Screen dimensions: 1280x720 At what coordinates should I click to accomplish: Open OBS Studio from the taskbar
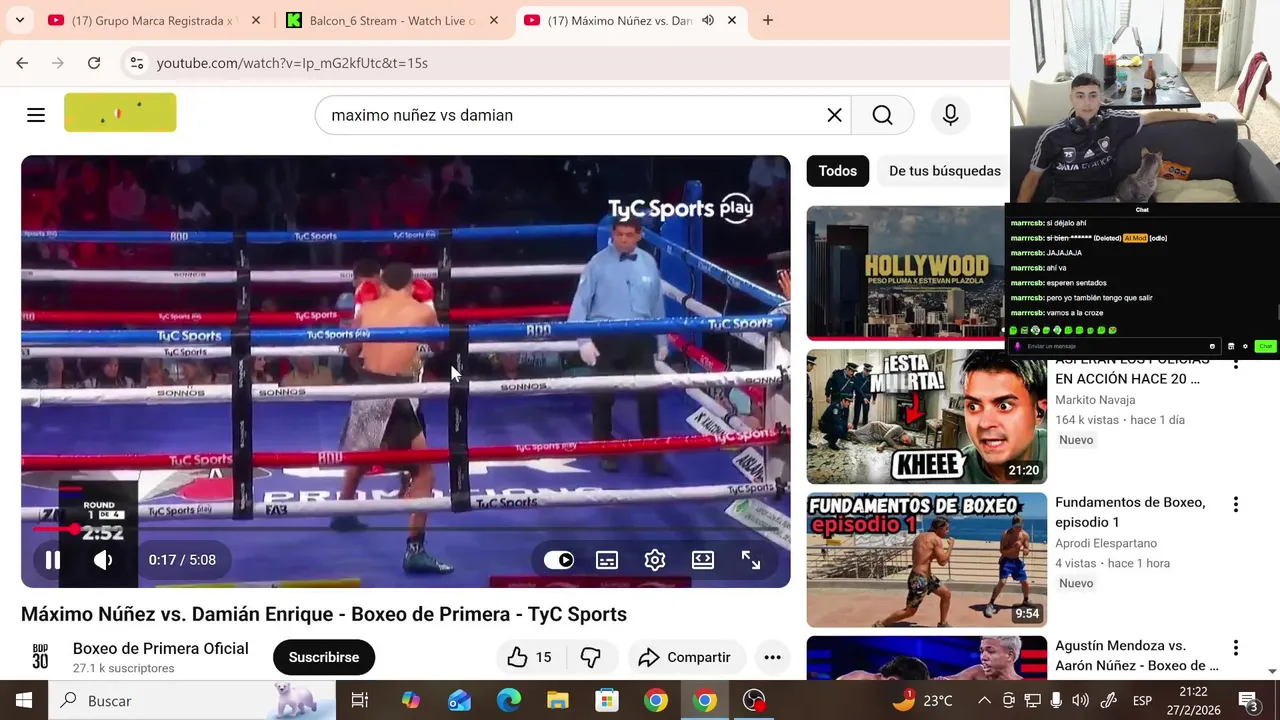(754, 700)
